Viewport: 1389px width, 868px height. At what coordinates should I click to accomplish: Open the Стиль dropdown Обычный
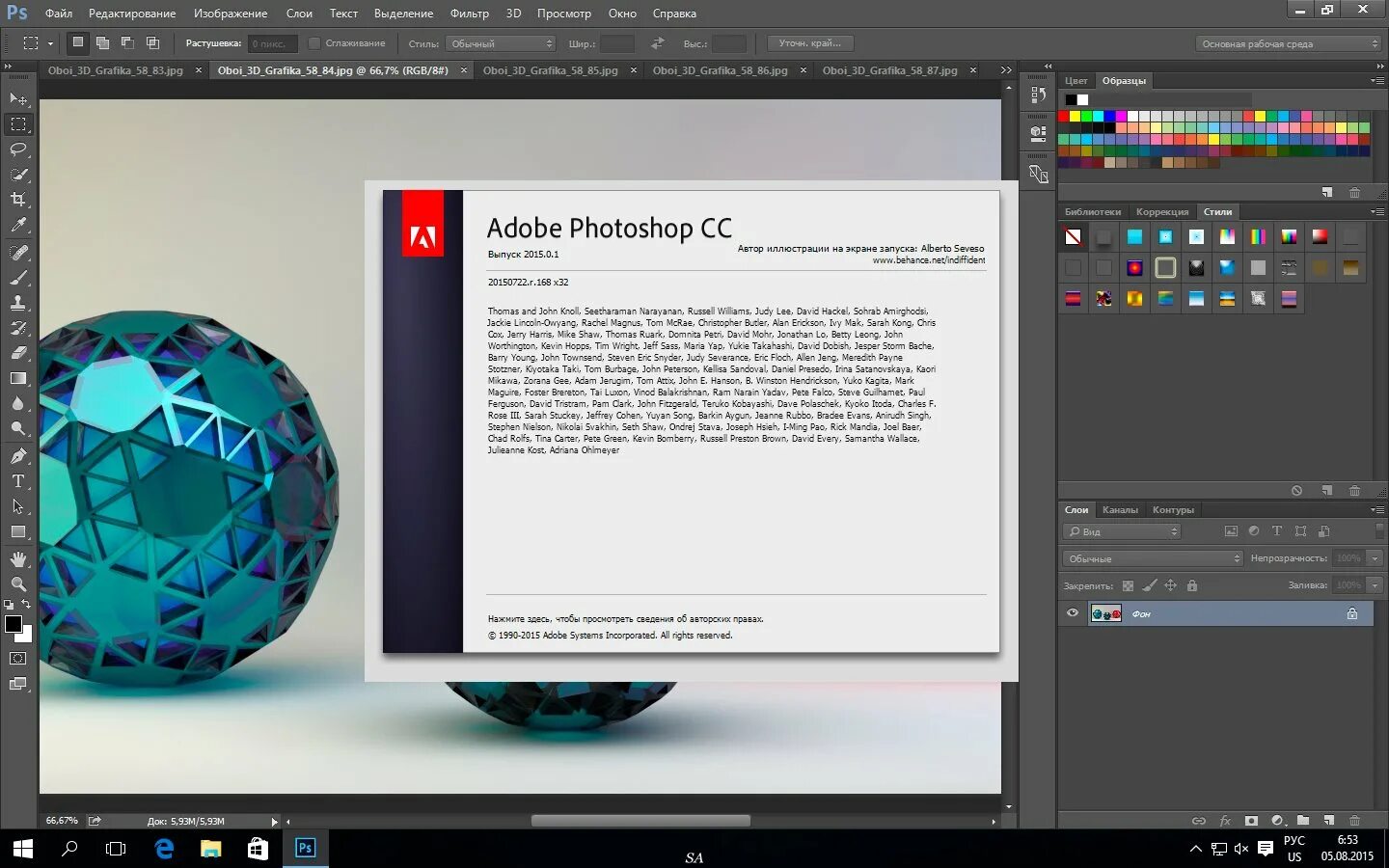point(501,43)
